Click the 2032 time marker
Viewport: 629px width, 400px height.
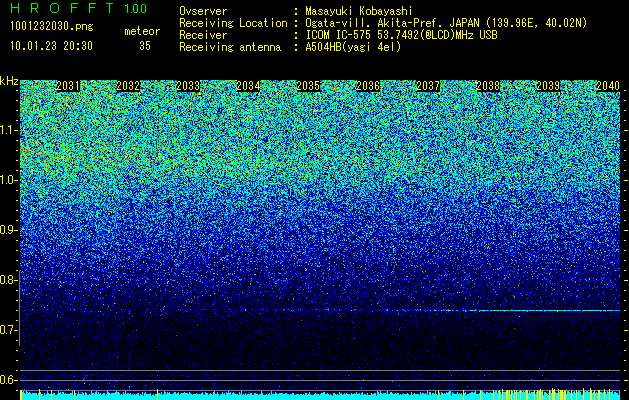click(x=128, y=86)
